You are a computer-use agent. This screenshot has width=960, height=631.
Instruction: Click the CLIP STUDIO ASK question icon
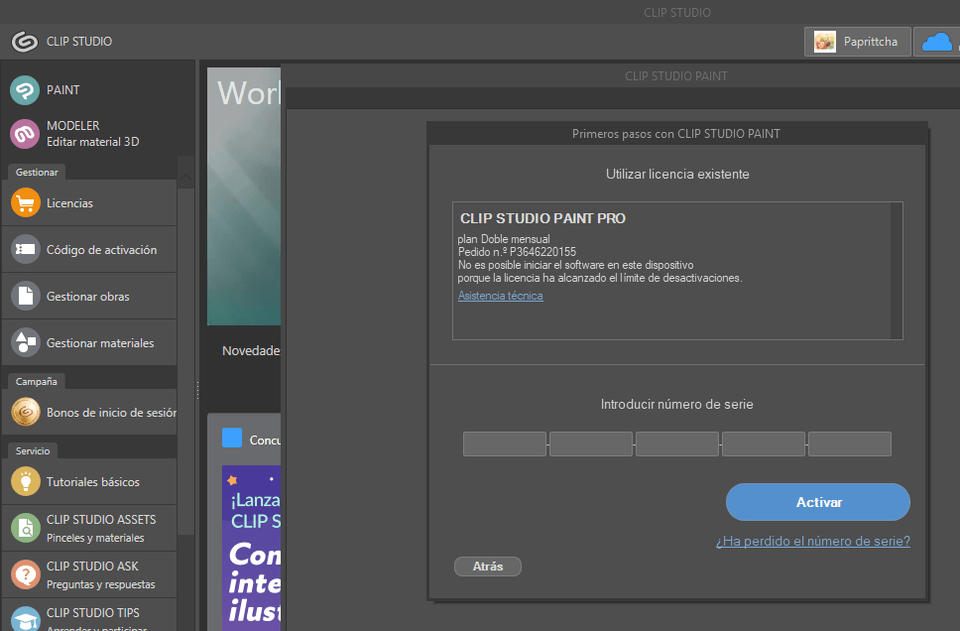[26, 575]
